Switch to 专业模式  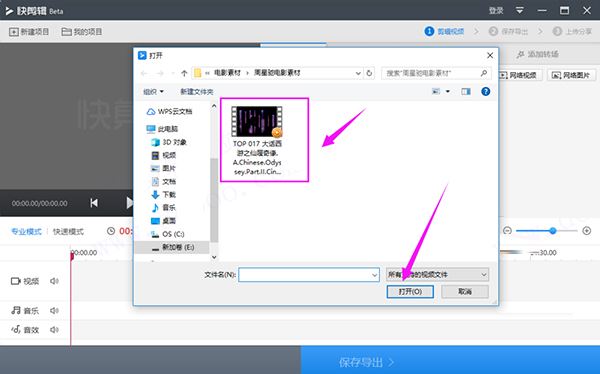[26, 232]
